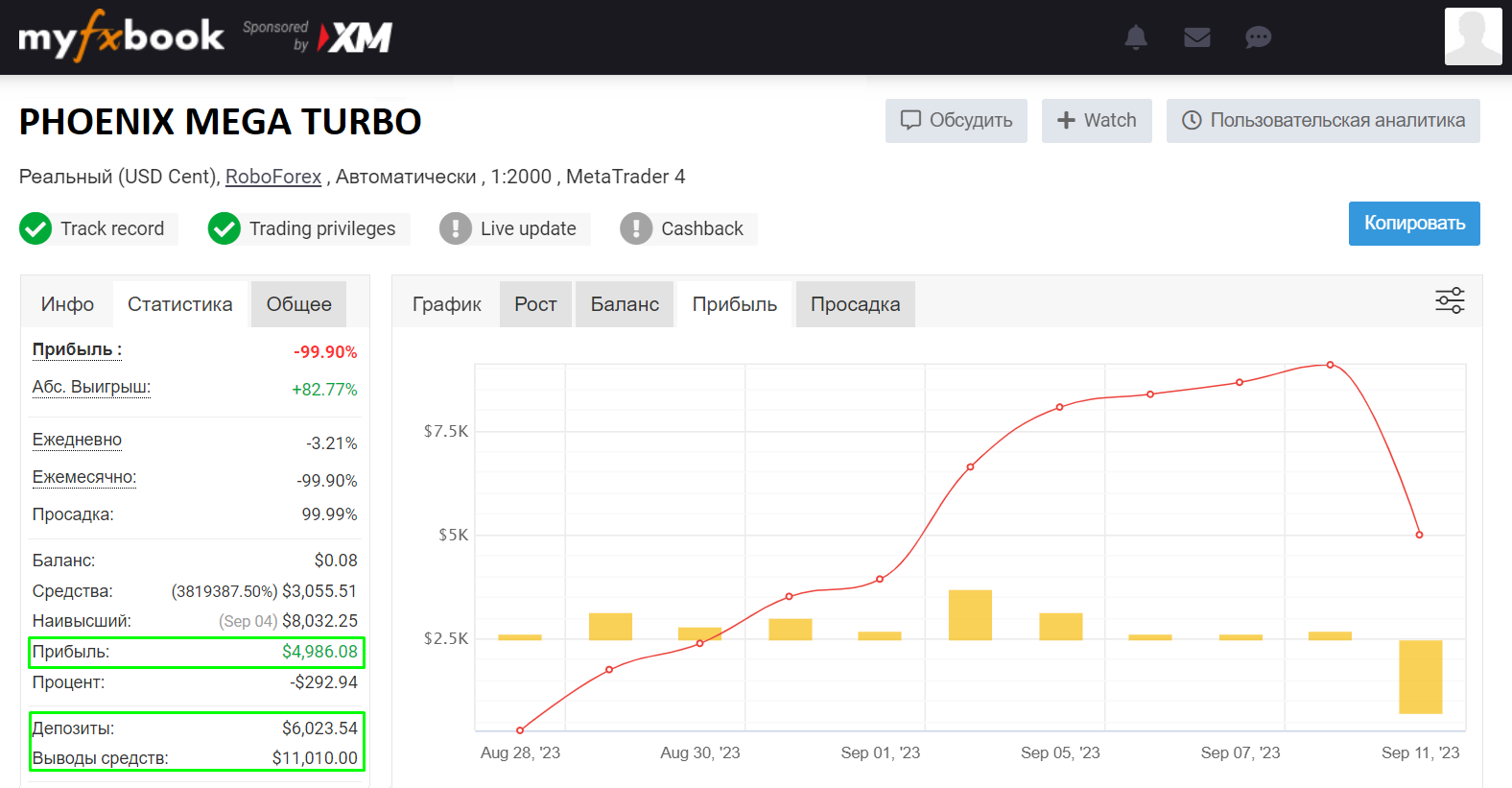Click the $4,986.08 profit value

[319, 652]
